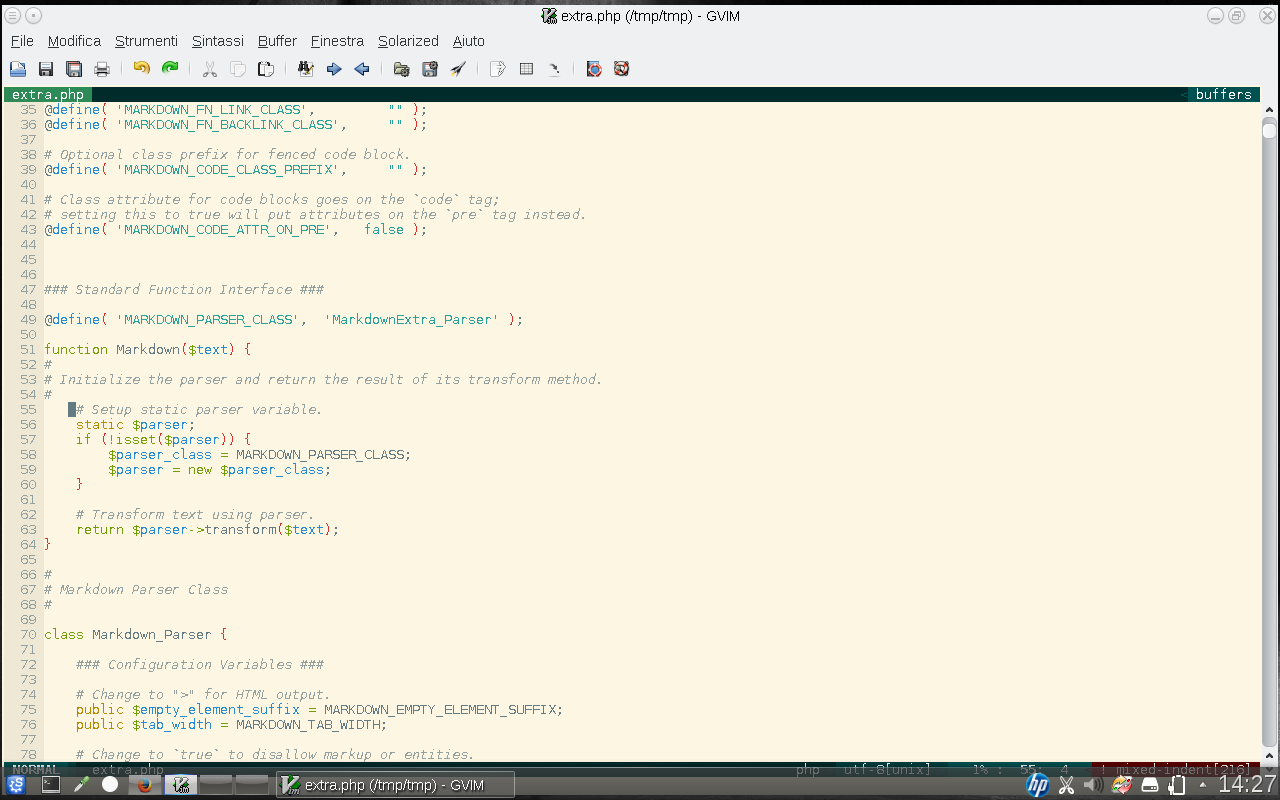Cut selection using the scissors toolbar icon
Screen dimensions: 1280x800
[x=210, y=69]
